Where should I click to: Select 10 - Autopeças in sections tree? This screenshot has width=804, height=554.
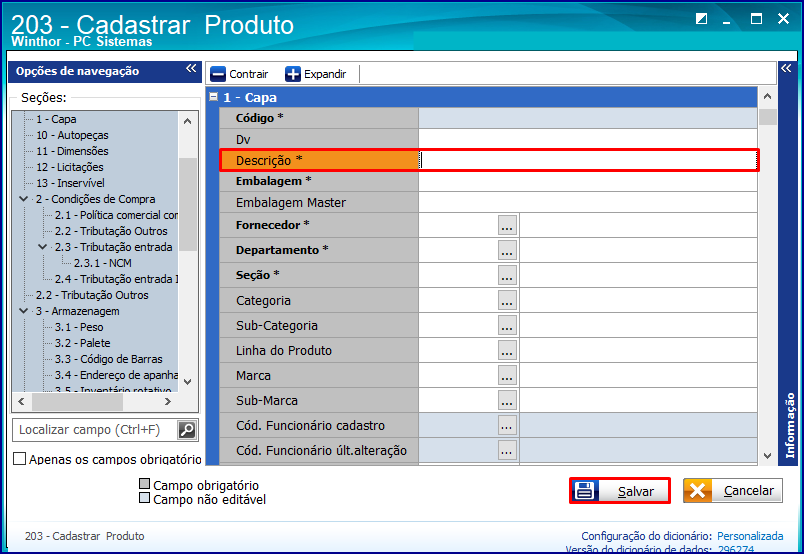72,135
